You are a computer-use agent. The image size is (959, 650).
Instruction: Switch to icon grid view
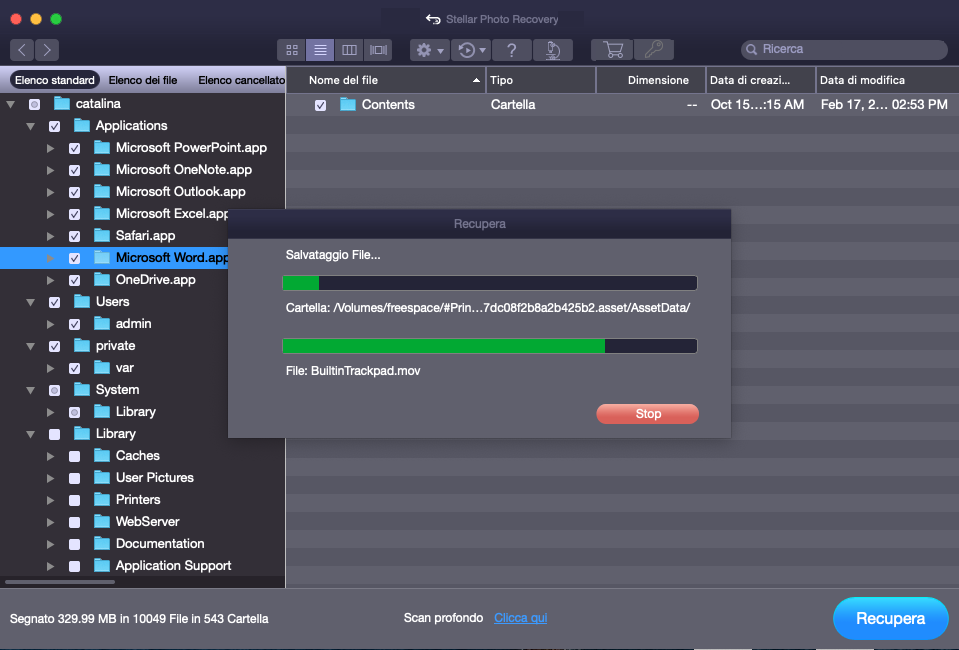pos(291,49)
